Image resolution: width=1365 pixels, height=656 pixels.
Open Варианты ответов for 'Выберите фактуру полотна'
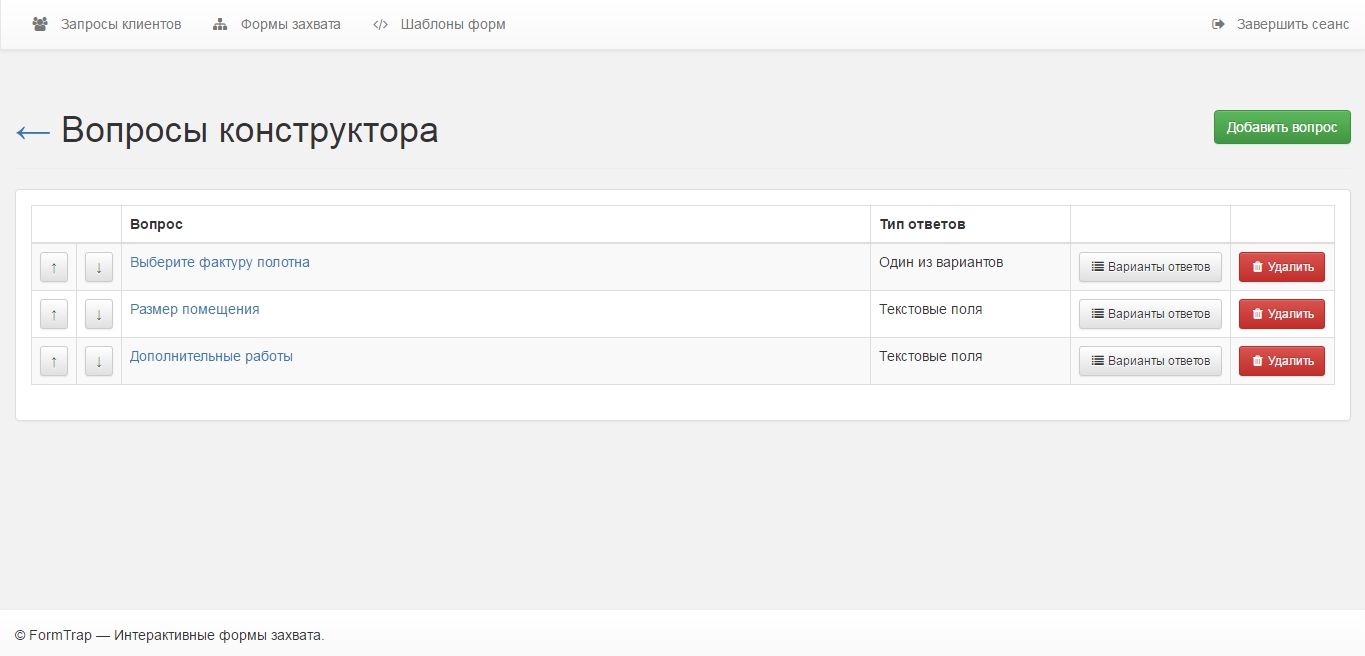click(x=1150, y=267)
